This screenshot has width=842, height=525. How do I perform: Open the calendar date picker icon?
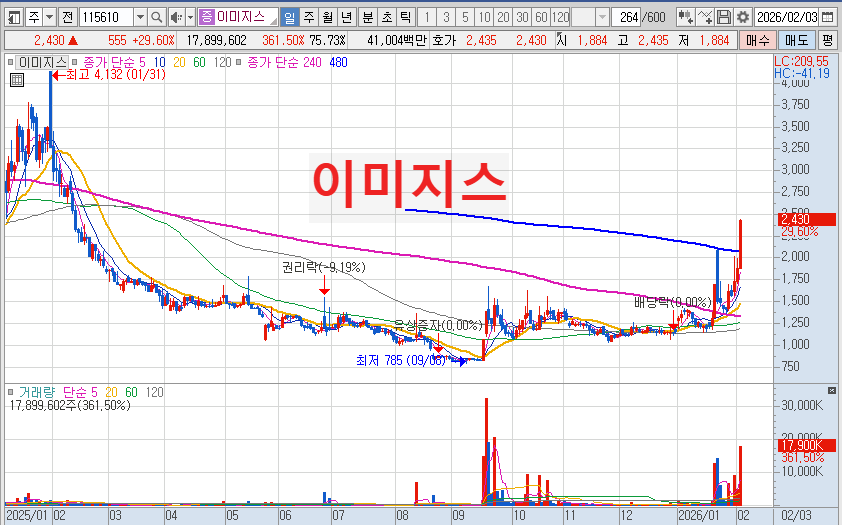pyautogui.click(x=828, y=18)
